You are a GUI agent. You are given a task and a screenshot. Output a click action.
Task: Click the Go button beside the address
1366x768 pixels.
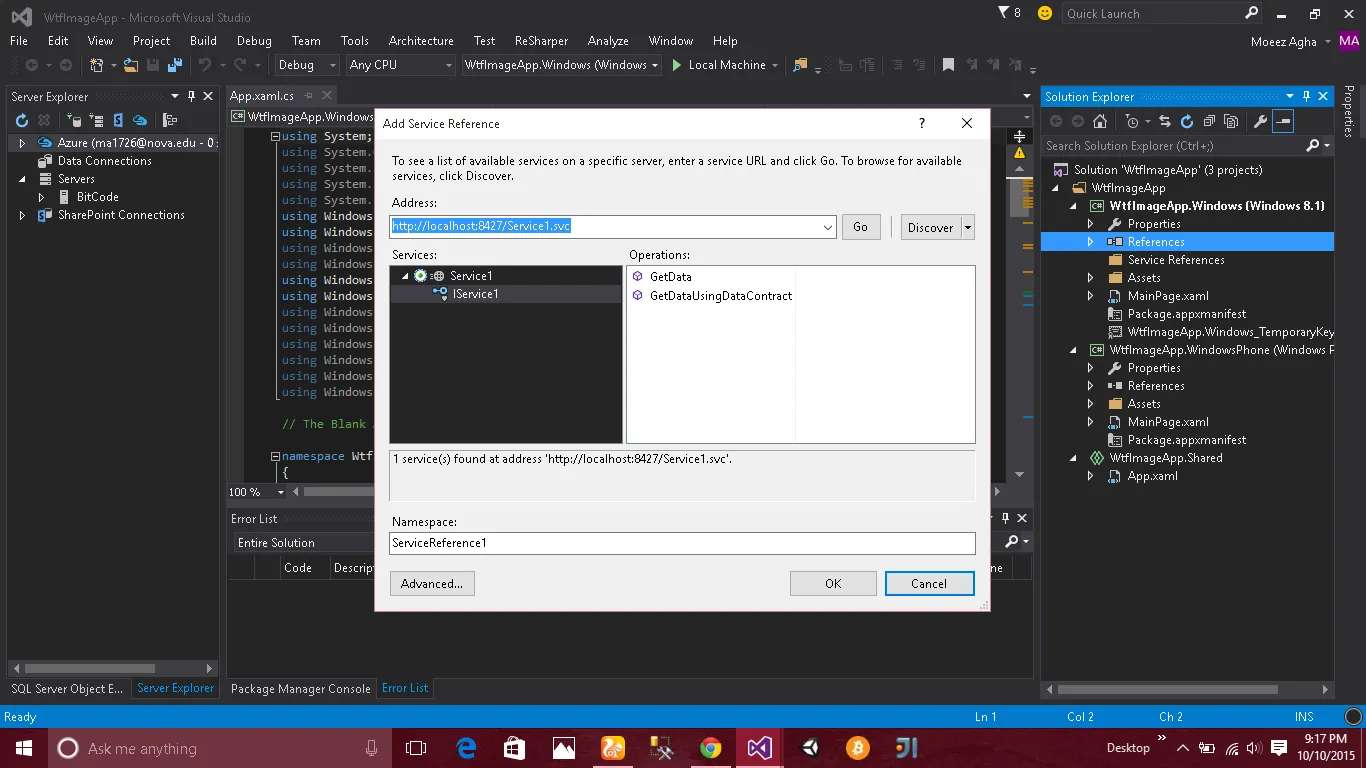[860, 227]
